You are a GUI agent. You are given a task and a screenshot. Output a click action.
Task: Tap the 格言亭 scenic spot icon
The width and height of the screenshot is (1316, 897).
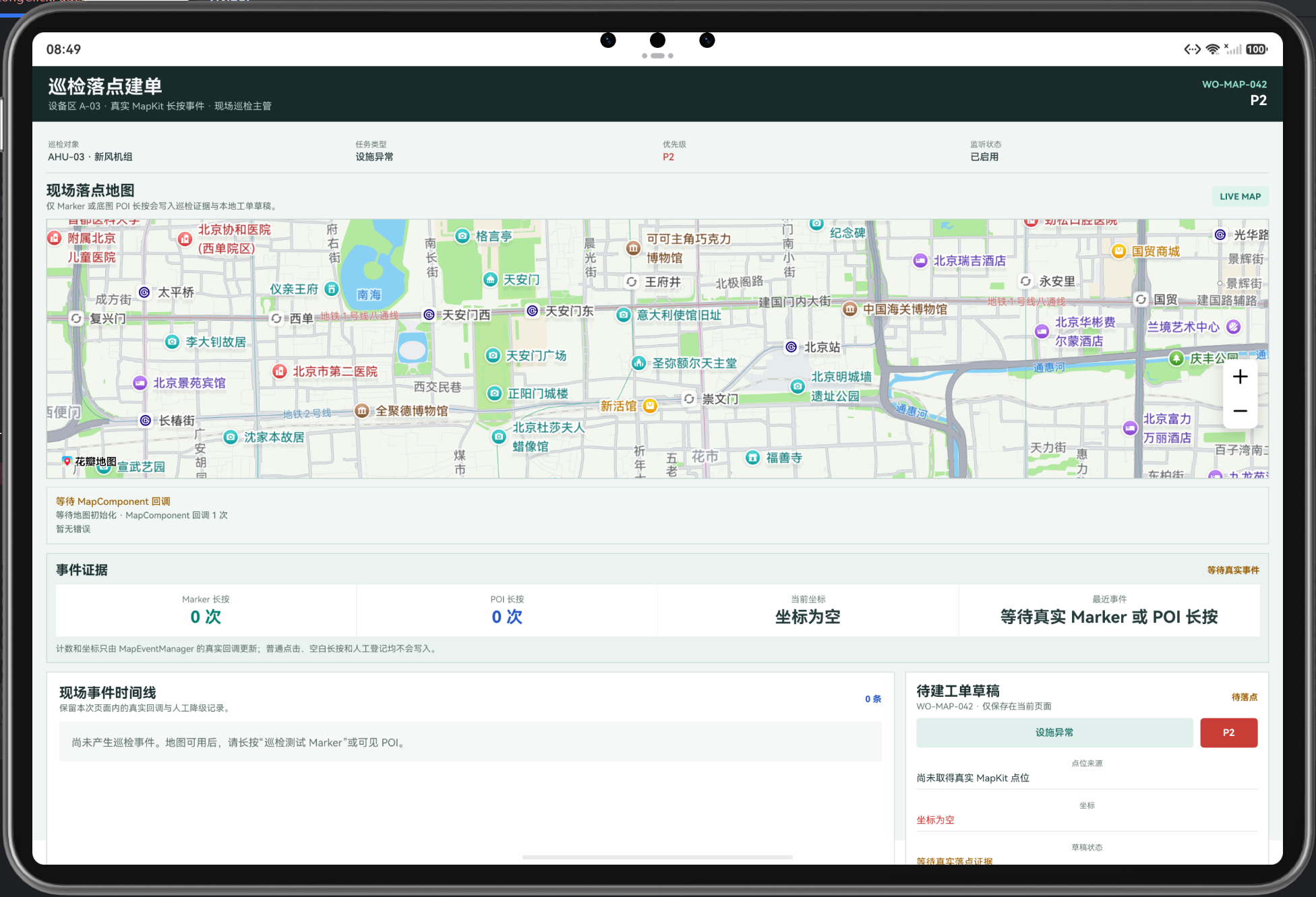pyautogui.click(x=462, y=236)
